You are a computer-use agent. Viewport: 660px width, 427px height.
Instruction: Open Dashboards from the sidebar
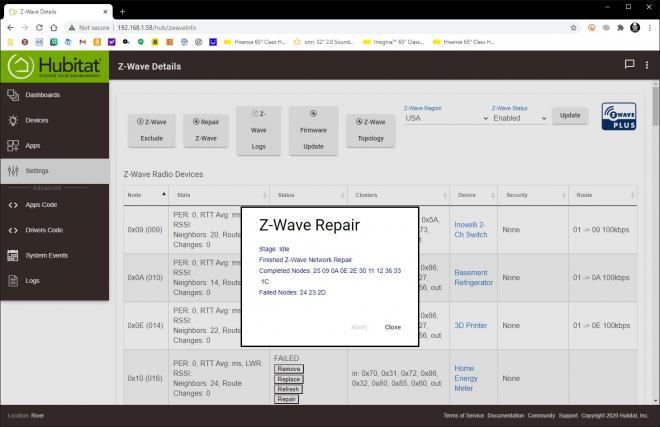tap(43, 95)
